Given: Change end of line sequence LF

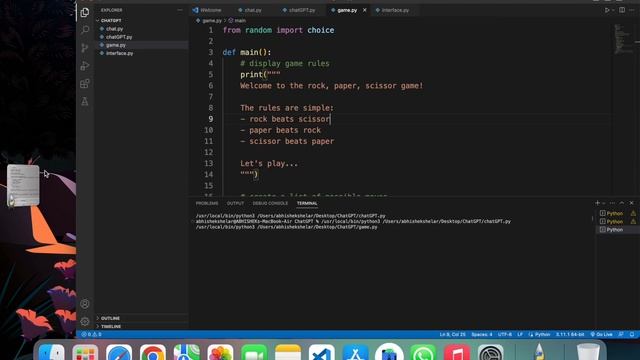Looking at the screenshot, I should 520,334.
